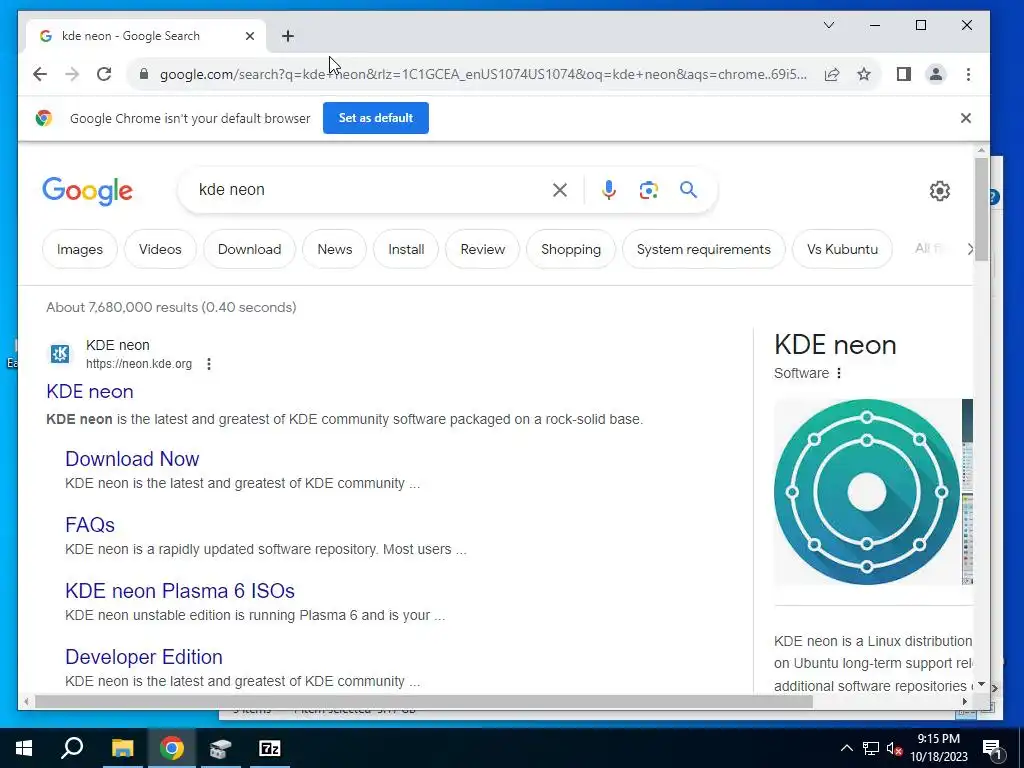
Task: Open the 7-Zip taskbar app
Action: 270,748
